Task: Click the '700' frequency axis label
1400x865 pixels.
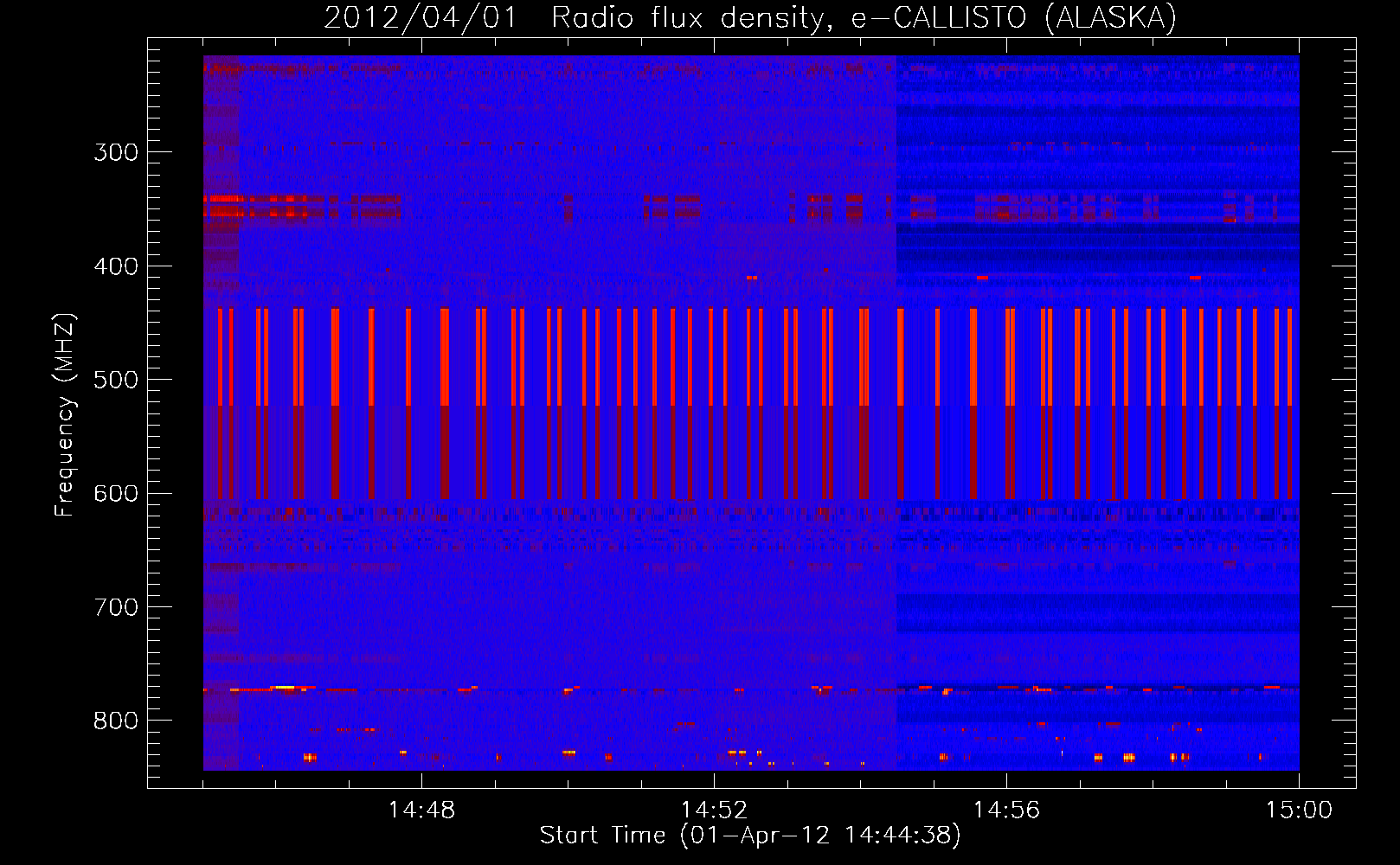Action: pos(116,607)
